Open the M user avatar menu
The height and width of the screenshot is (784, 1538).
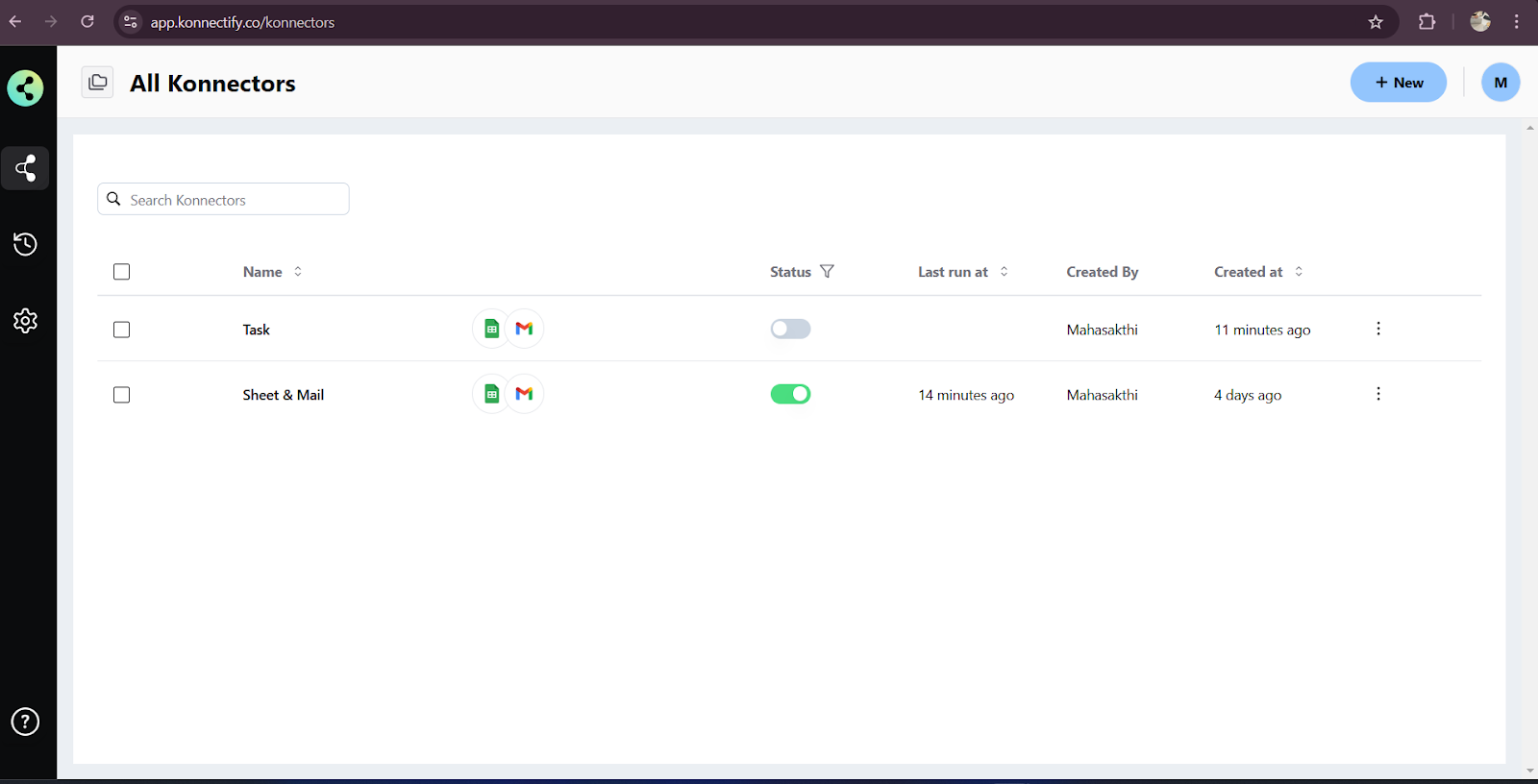tap(1501, 83)
